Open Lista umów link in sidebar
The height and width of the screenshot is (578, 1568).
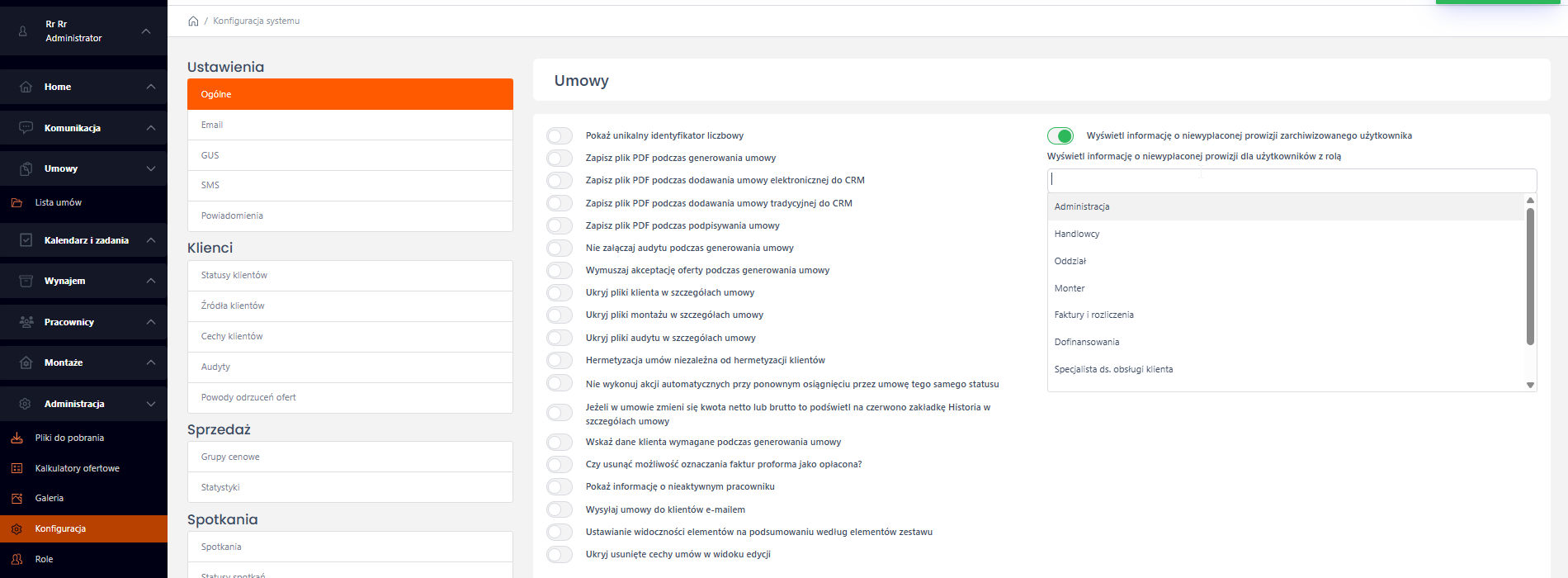tap(59, 202)
